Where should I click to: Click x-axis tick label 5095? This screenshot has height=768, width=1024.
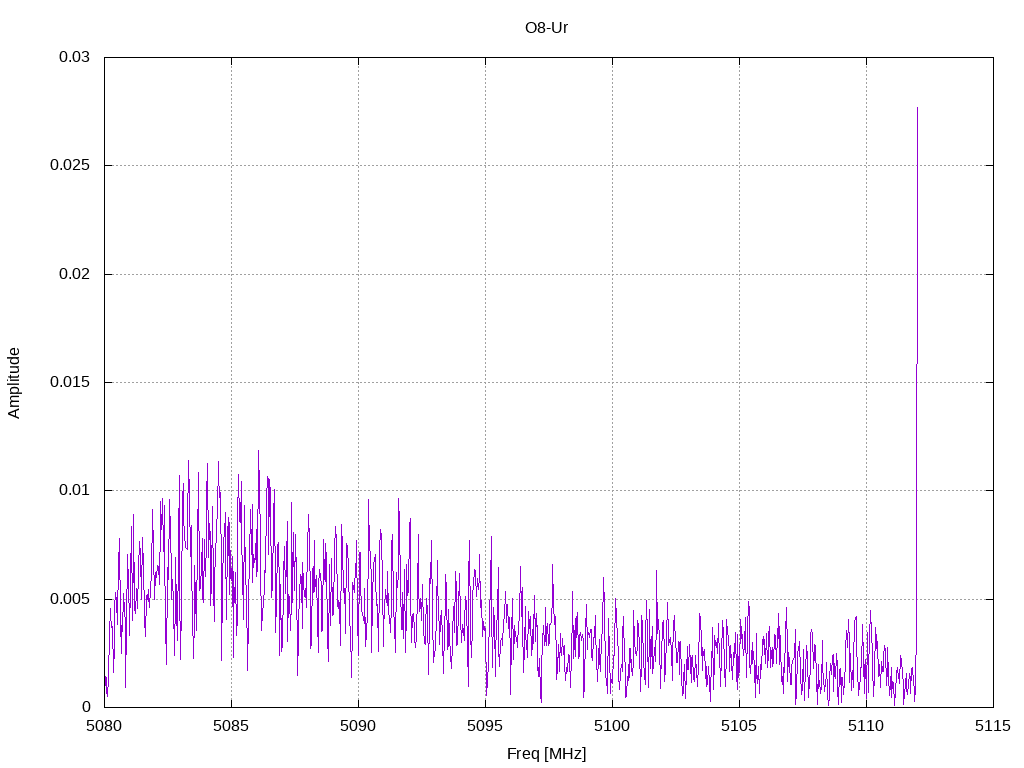[x=485, y=726]
